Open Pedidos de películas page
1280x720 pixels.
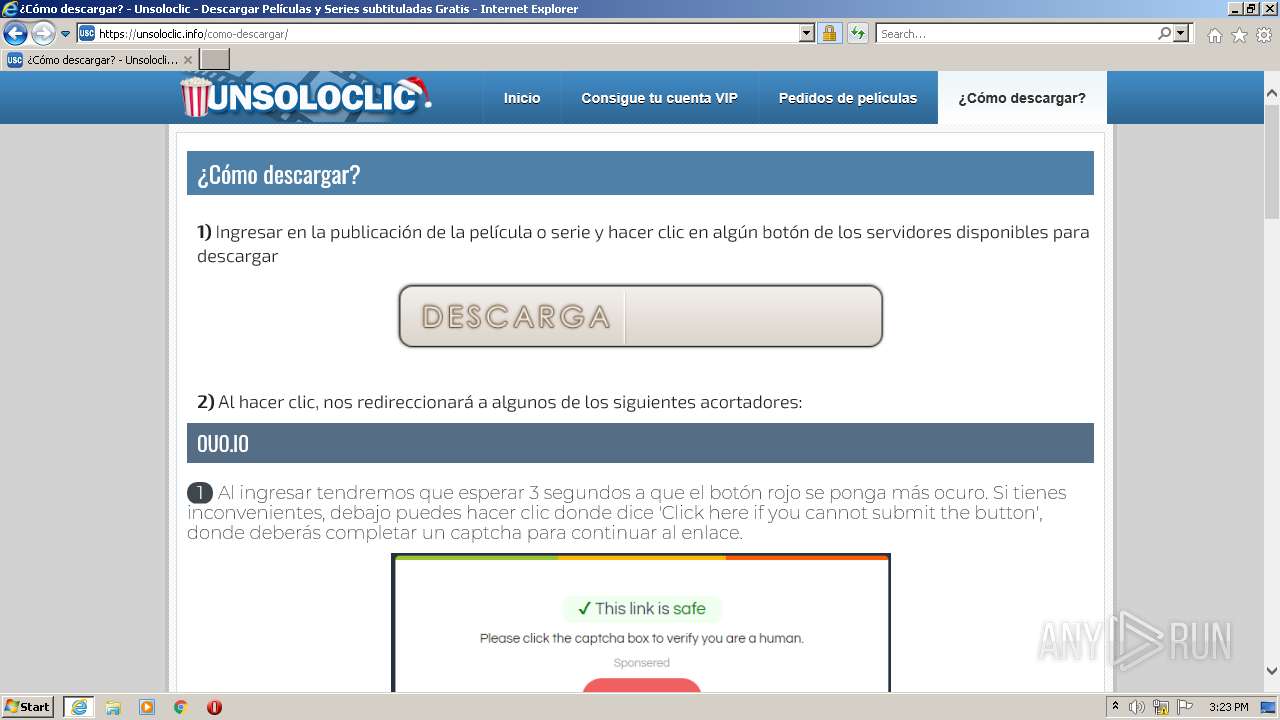coord(848,98)
